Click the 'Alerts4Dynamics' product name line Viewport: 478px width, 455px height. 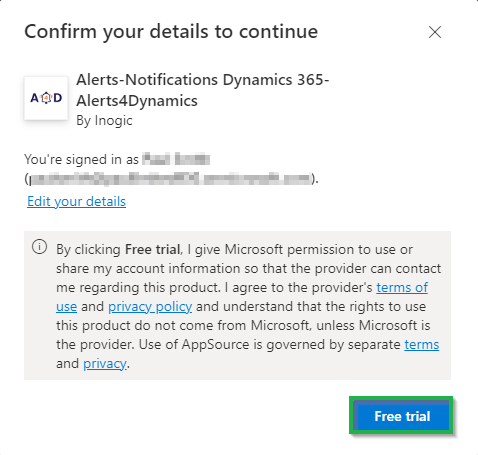137,101
